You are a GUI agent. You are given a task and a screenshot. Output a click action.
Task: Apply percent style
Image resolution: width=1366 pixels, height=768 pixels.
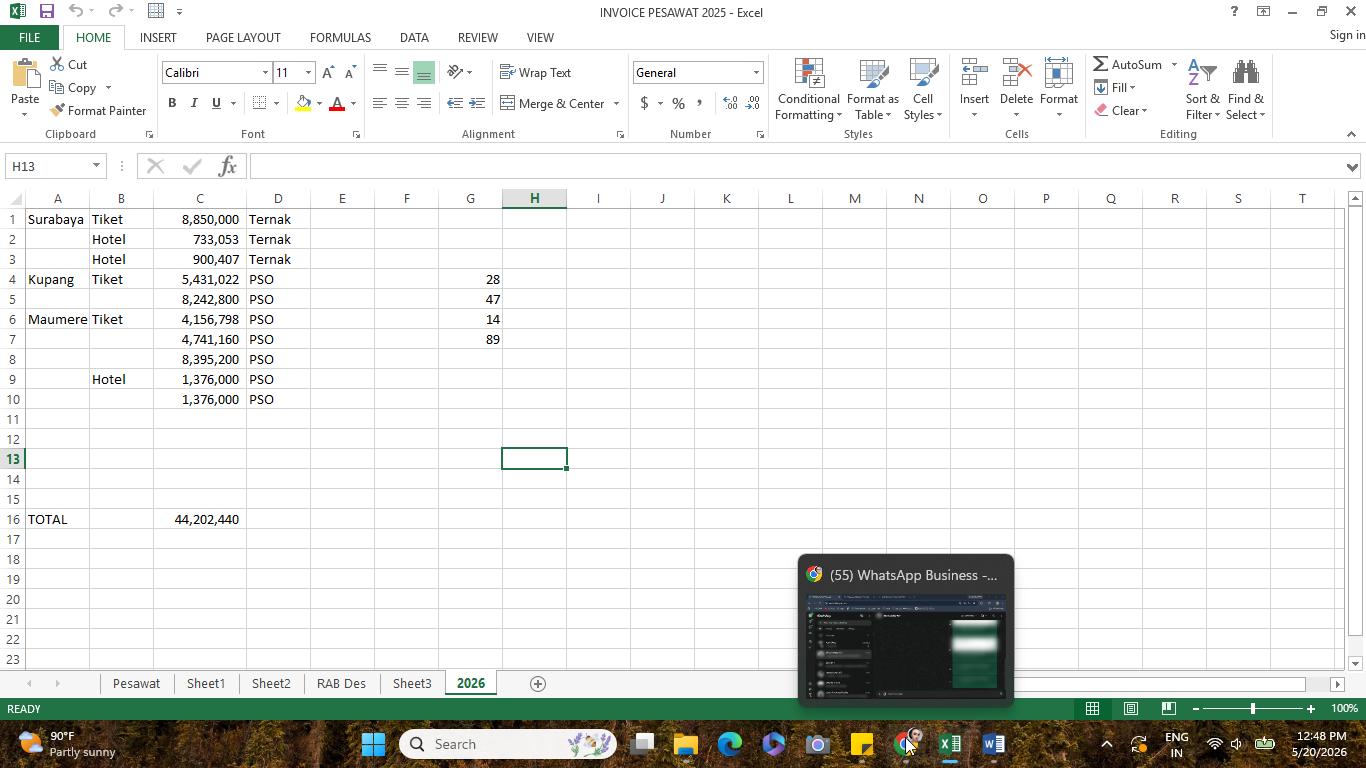[x=678, y=103]
